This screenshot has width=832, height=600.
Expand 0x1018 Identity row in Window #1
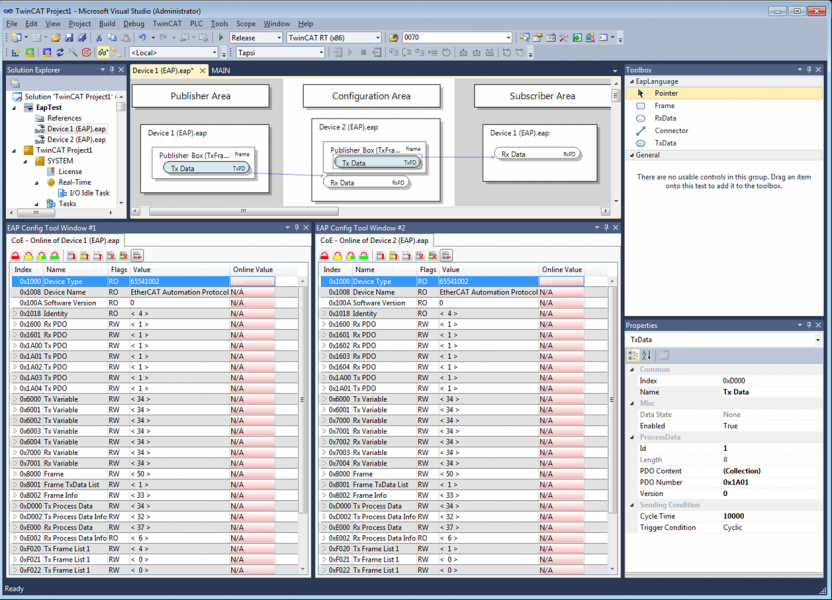click(15, 314)
